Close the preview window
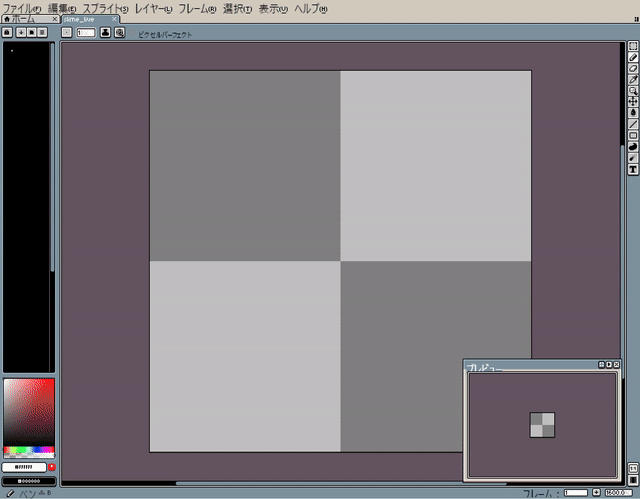The width and height of the screenshot is (640, 499). pos(617,364)
